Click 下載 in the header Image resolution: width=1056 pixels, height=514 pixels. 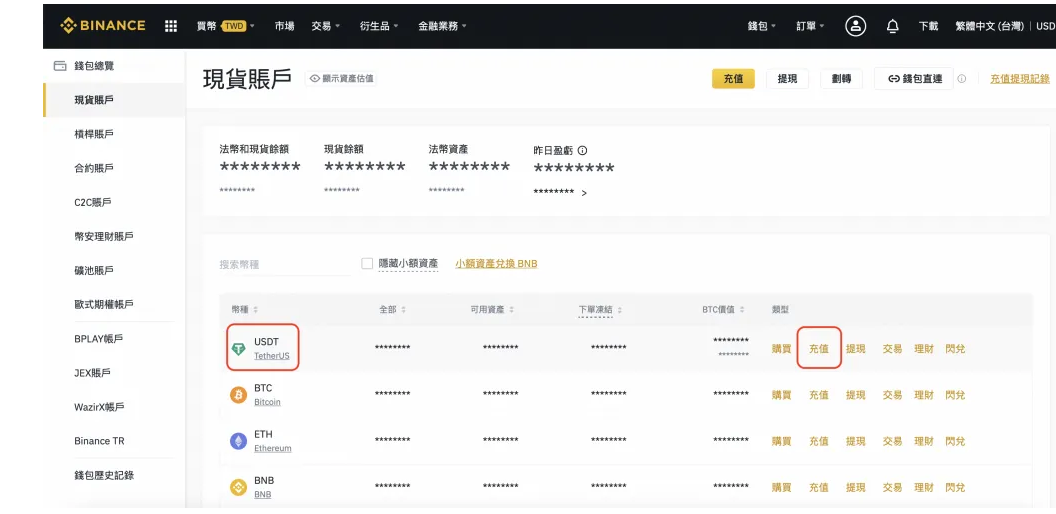coord(928,26)
